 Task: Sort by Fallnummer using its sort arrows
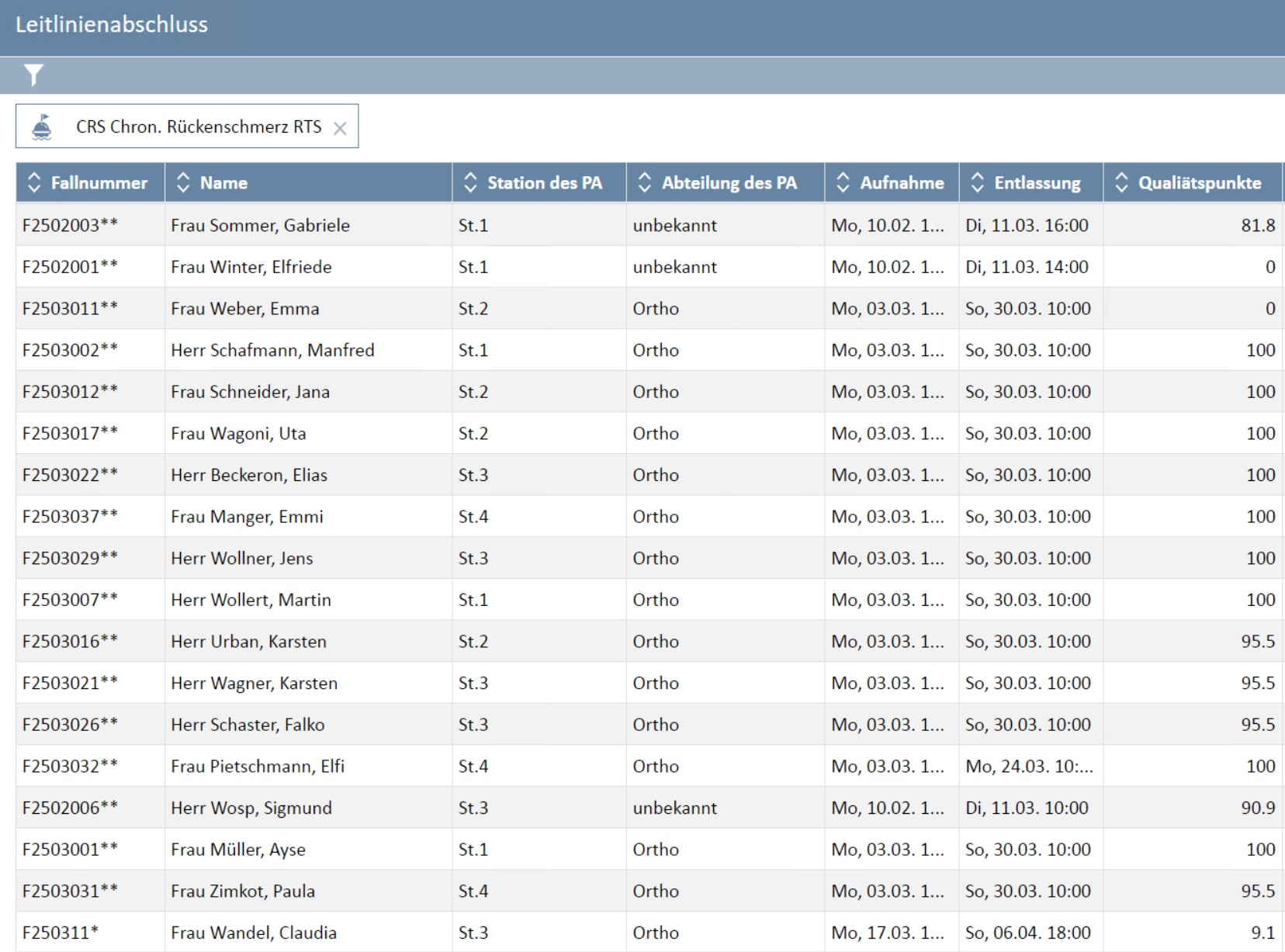[x=34, y=182]
